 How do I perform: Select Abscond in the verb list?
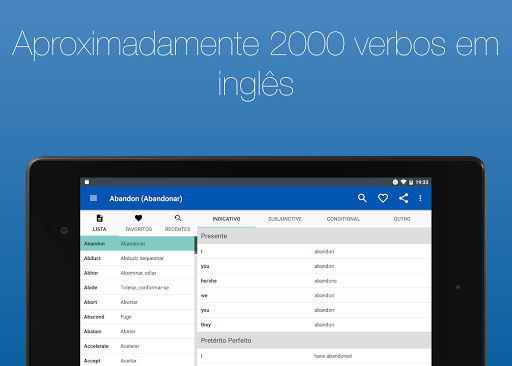[x=137, y=317]
